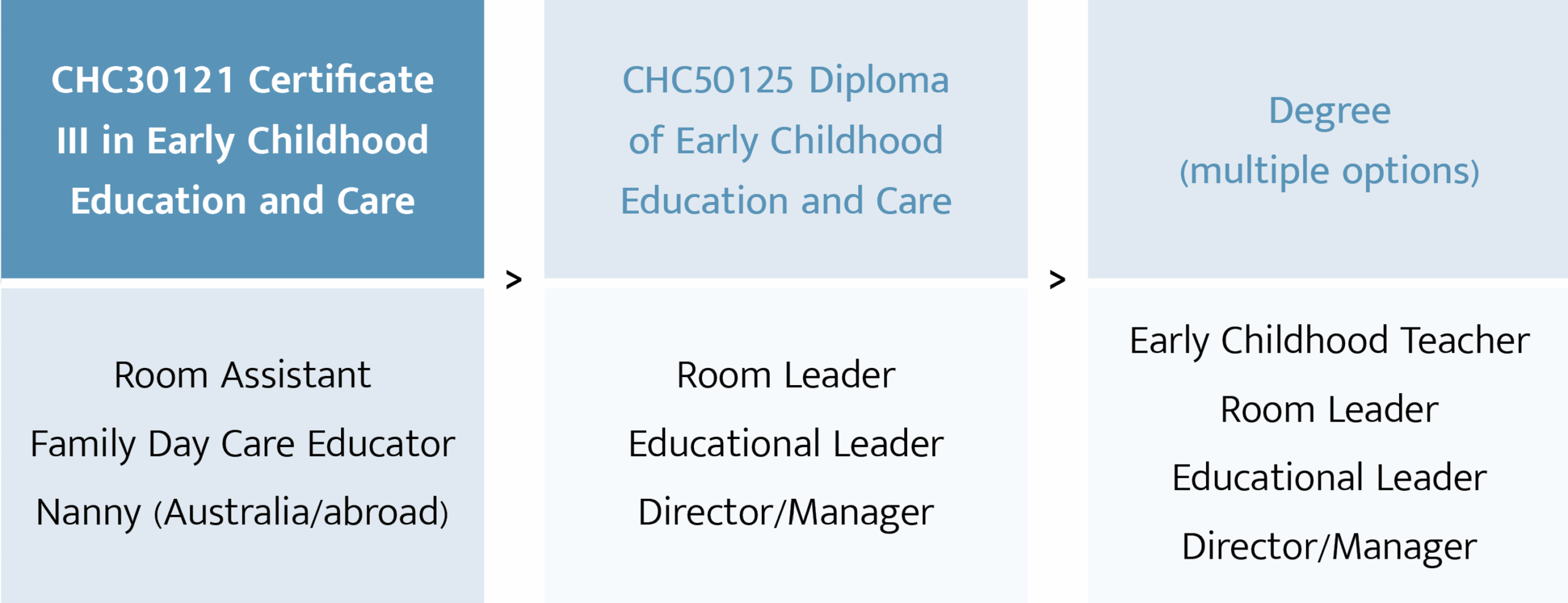Choose Director/Manager under the Degree column
This screenshot has width=1568, height=603.
tap(1329, 546)
